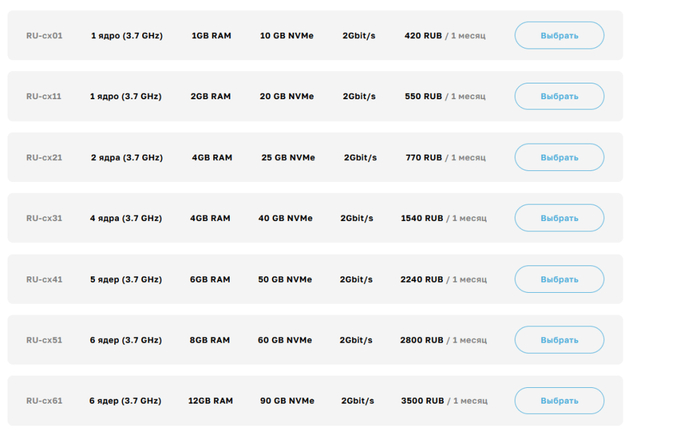The width and height of the screenshot is (700, 431).
Task: Select the RU-cx11 plan label
Action: (x=44, y=97)
